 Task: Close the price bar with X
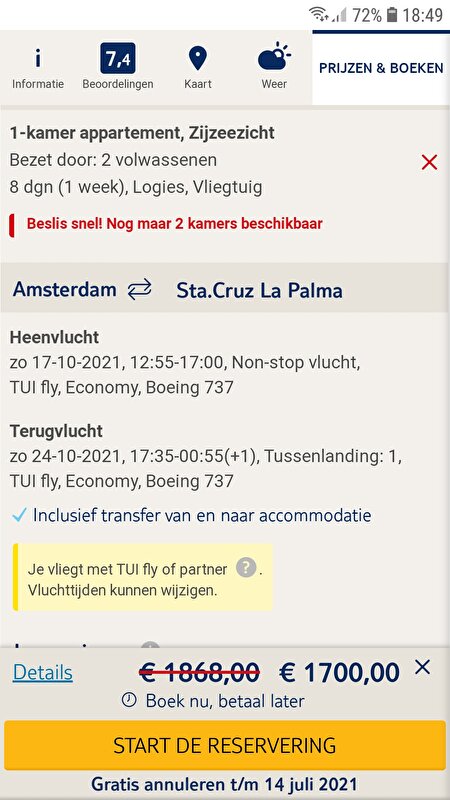(422, 667)
